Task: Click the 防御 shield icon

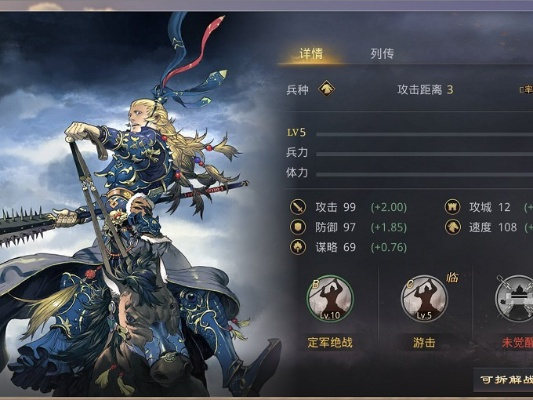Action: 298,227
